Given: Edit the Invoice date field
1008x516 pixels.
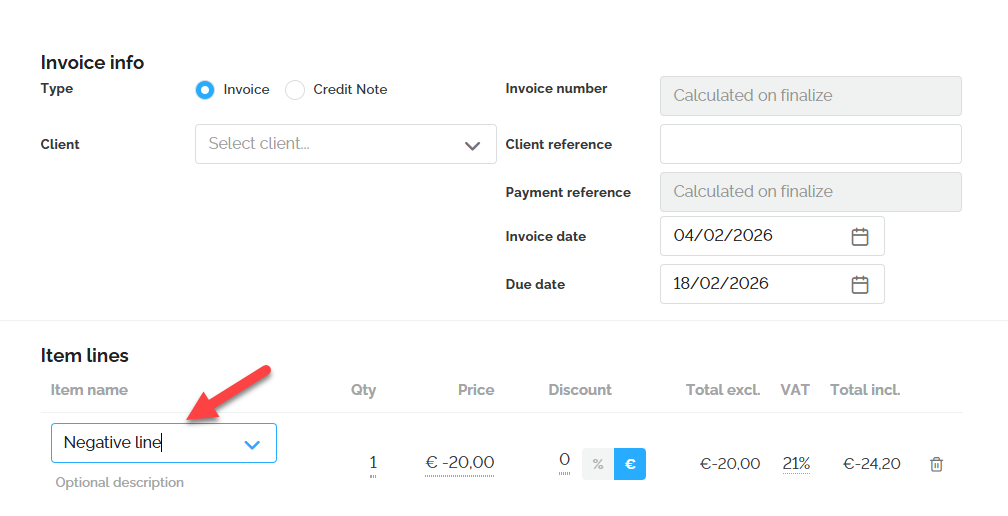Looking at the screenshot, I should pyautogui.click(x=750, y=236).
